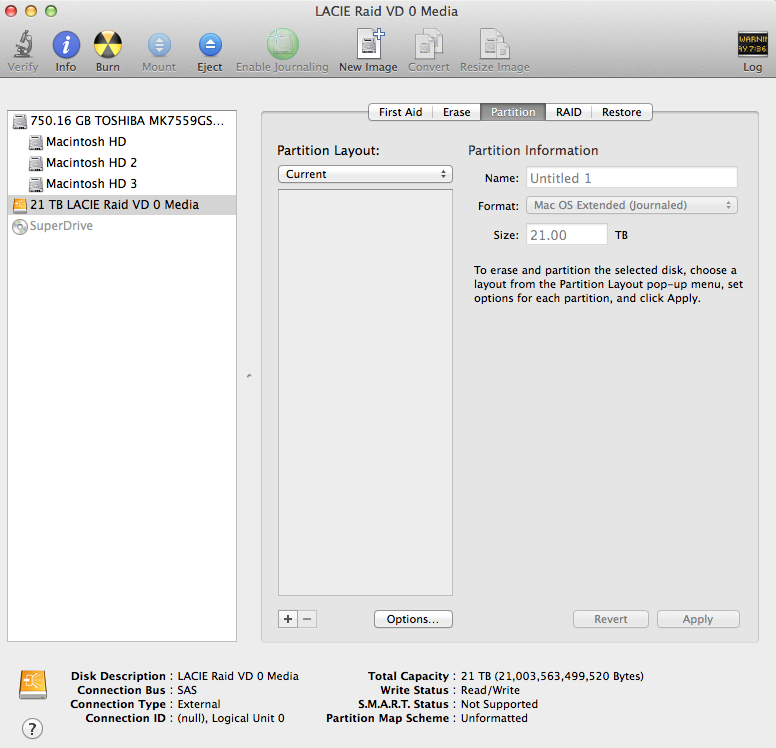776x748 pixels.
Task: Switch to the Erase tab
Action: click(456, 112)
